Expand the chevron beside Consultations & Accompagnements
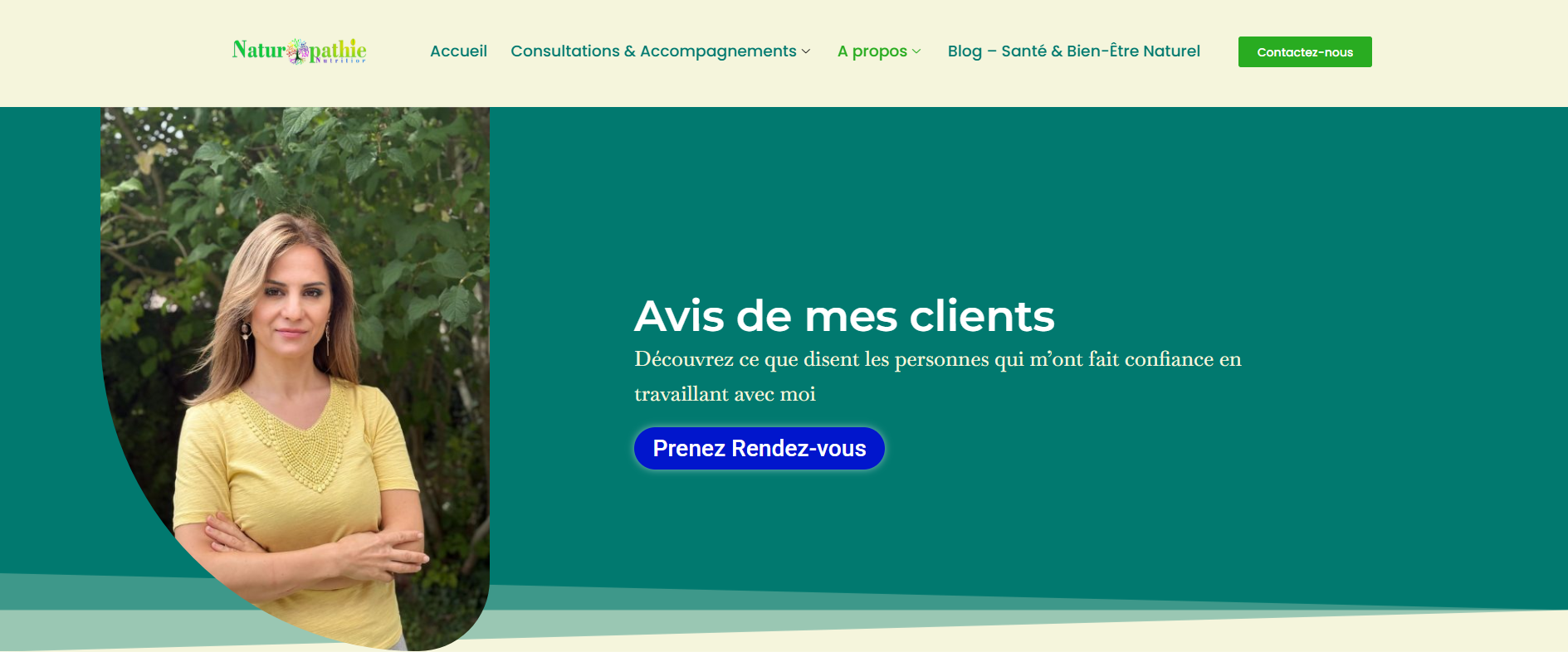Screen dimensions: 1568x657 pos(806,51)
